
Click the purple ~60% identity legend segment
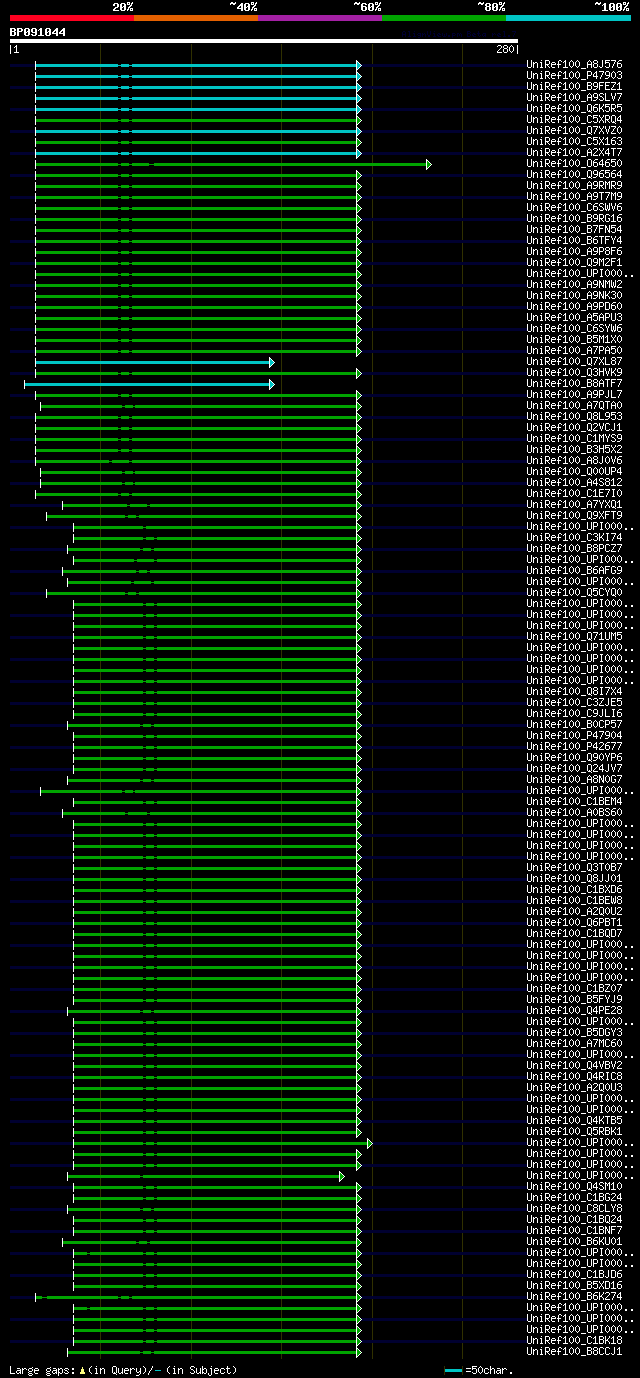pos(320,17)
